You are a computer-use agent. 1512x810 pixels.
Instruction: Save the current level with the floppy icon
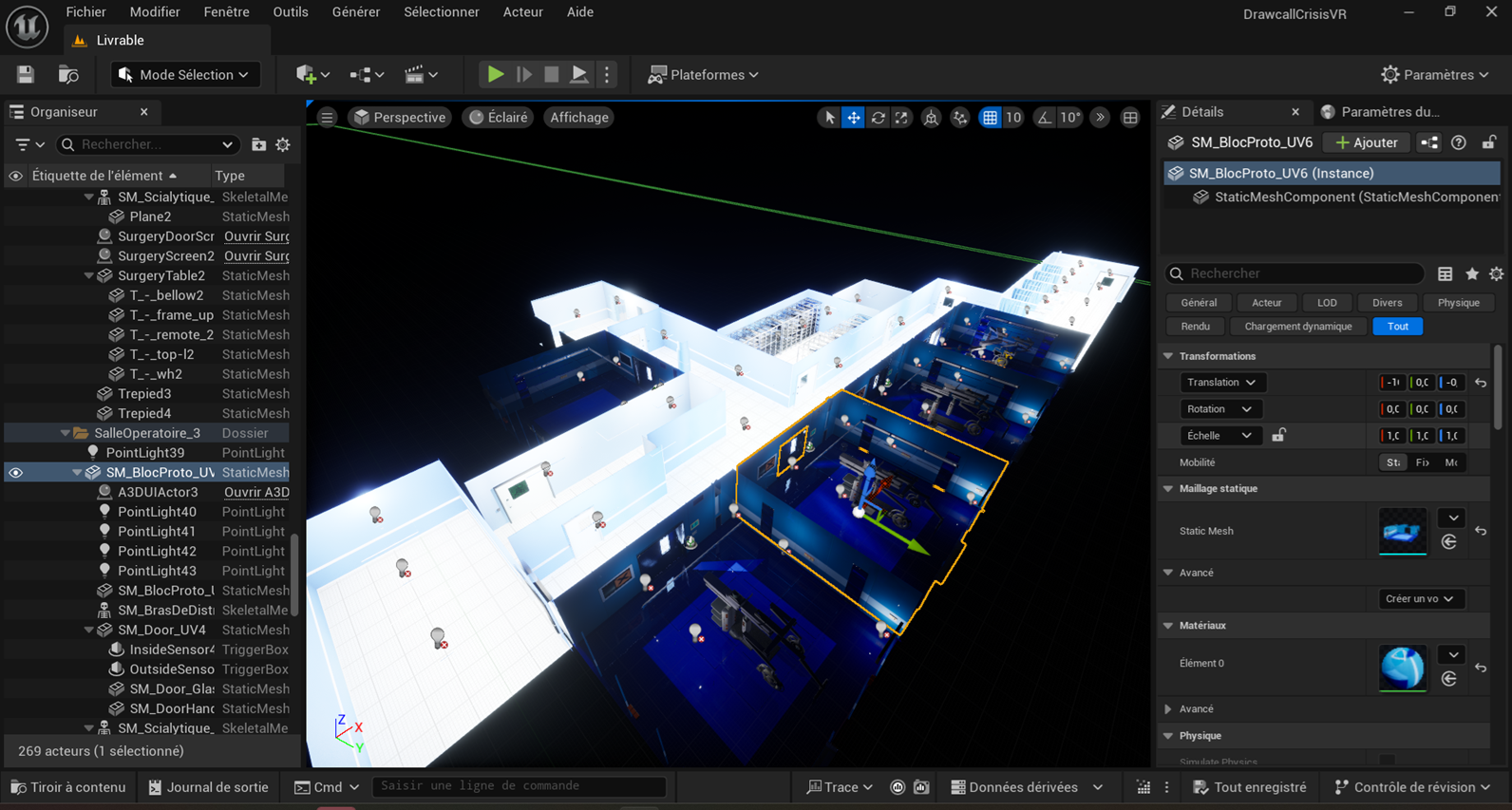(26, 75)
